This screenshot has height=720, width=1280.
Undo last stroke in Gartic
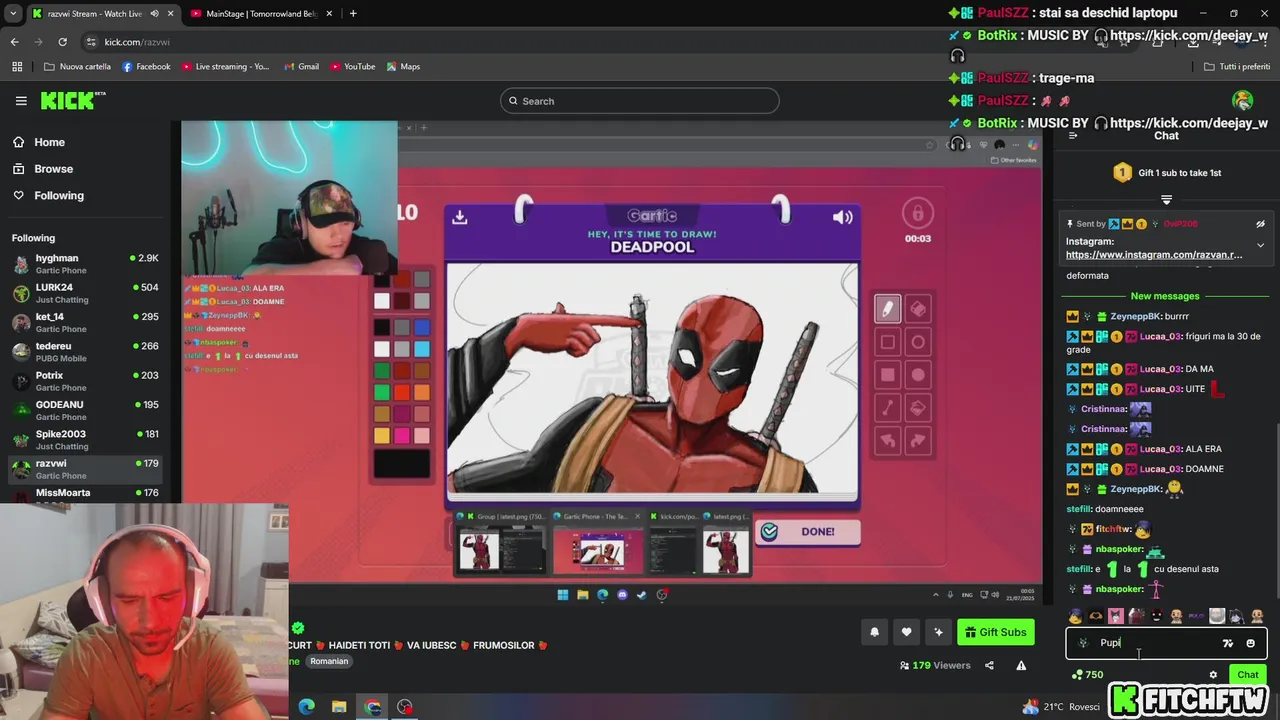(x=887, y=440)
